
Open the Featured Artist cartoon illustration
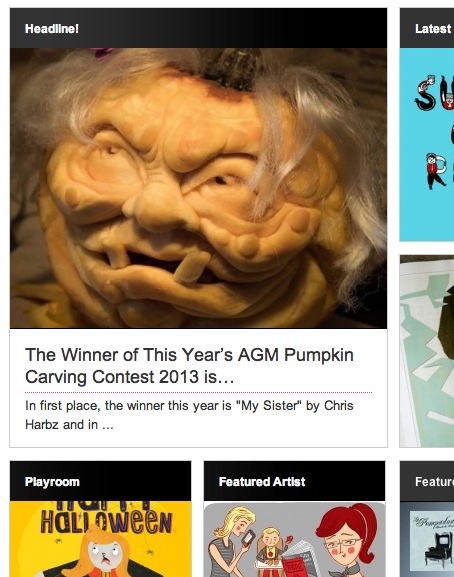point(294,539)
